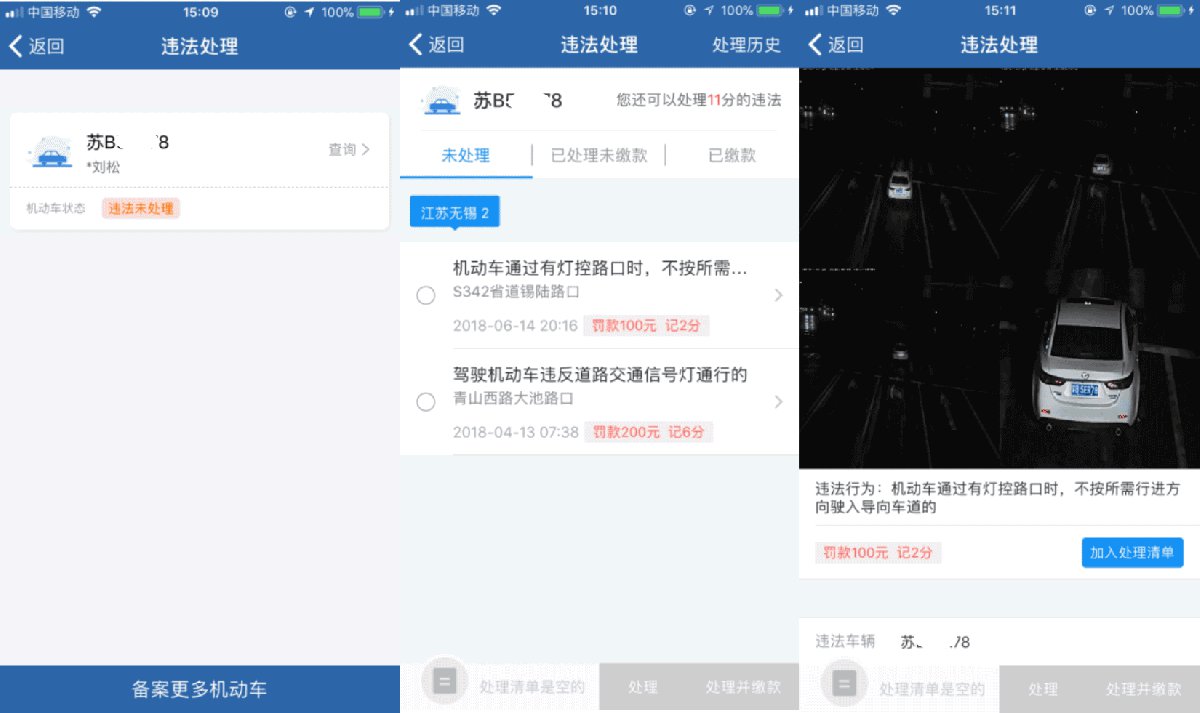Tap 您还可以处理11分的违法 notice
The height and width of the screenshot is (713, 1200).
[x=699, y=100]
